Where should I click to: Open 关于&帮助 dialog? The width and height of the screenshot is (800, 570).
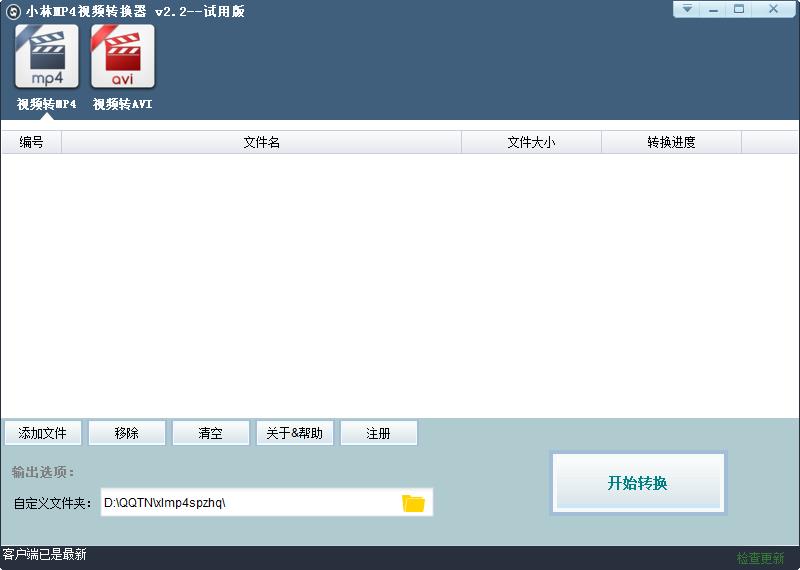[294, 433]
